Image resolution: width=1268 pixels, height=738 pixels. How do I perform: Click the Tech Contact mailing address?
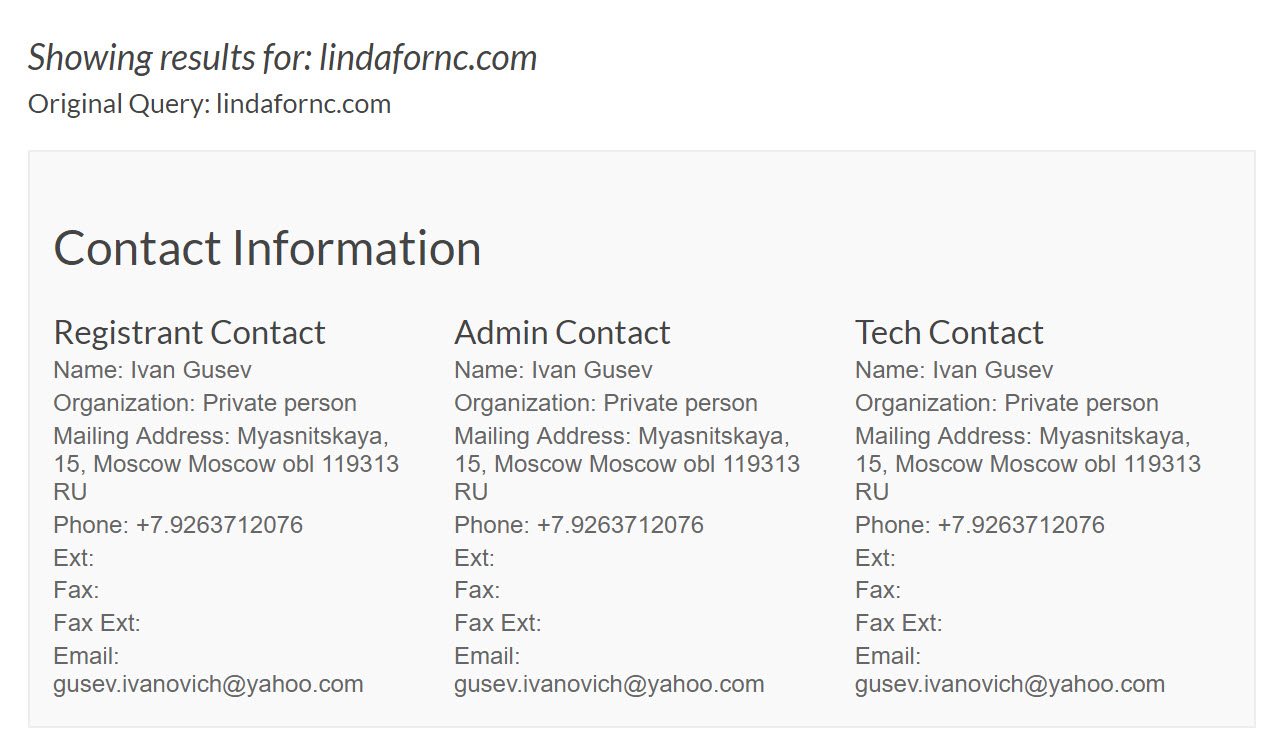click(1028, 464)
